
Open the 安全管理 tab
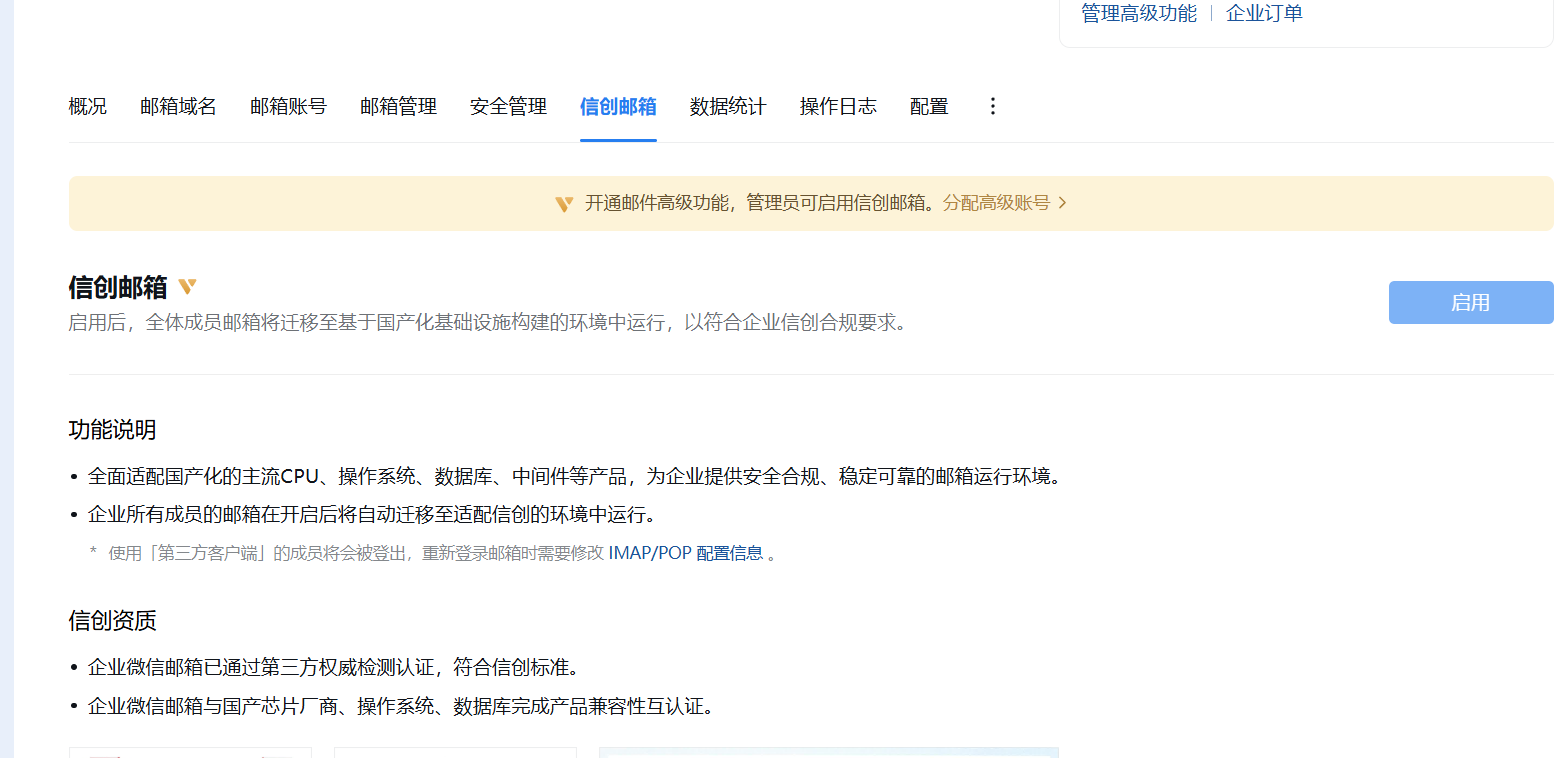click(508, 106)
